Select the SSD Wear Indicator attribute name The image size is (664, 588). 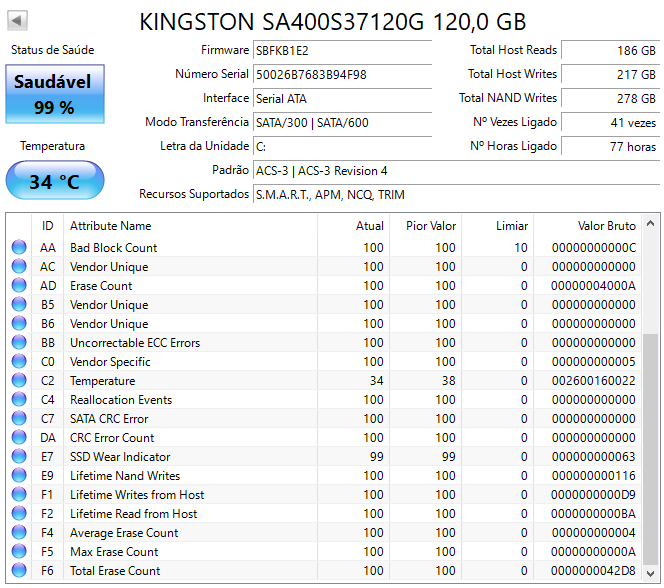click(x=120, y=456)
